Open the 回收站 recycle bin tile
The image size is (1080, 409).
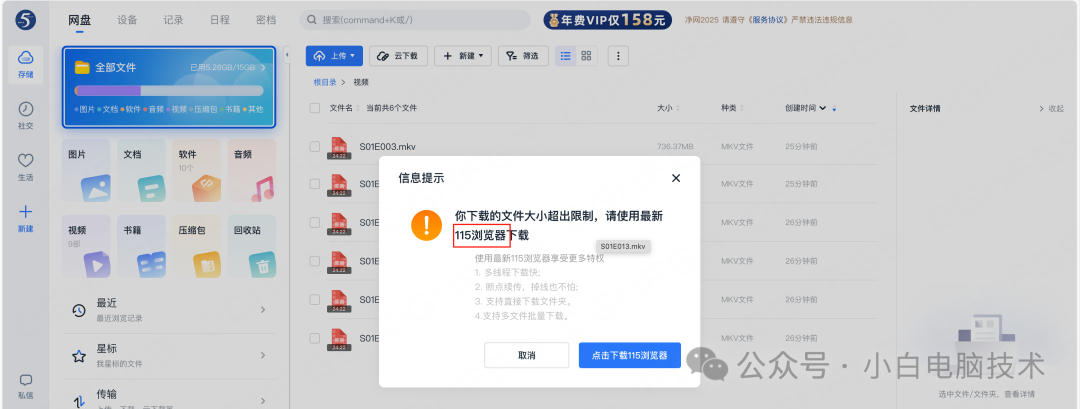(252, 247)
